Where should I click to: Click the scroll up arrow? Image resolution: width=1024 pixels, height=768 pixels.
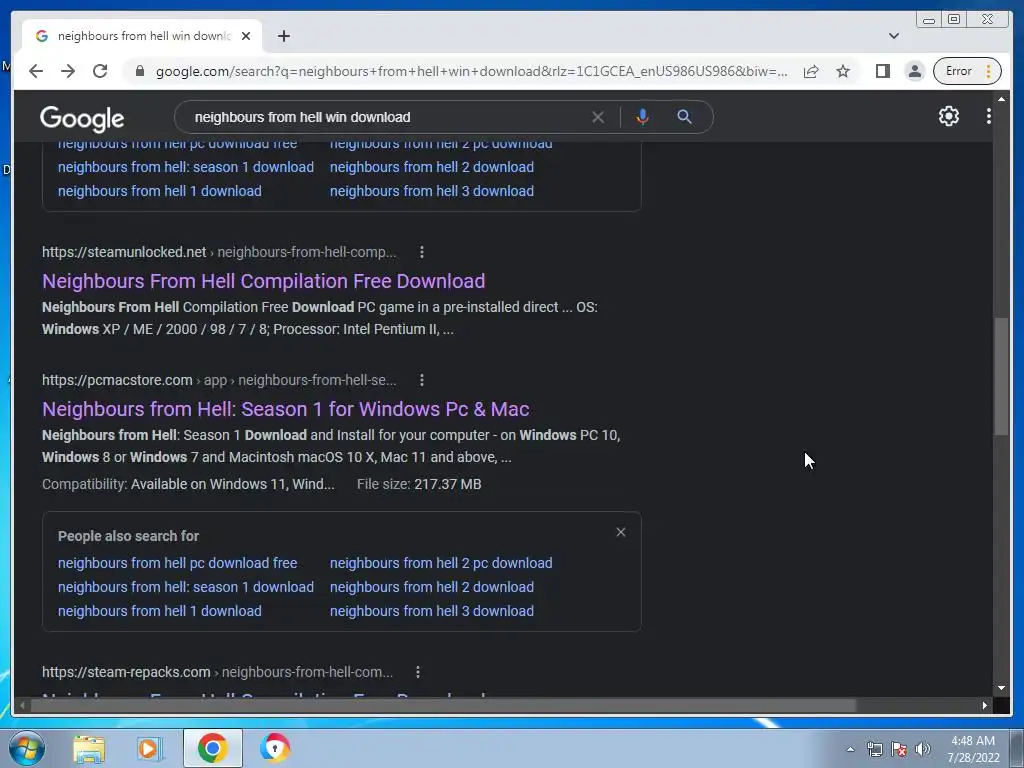[1001, 99]
